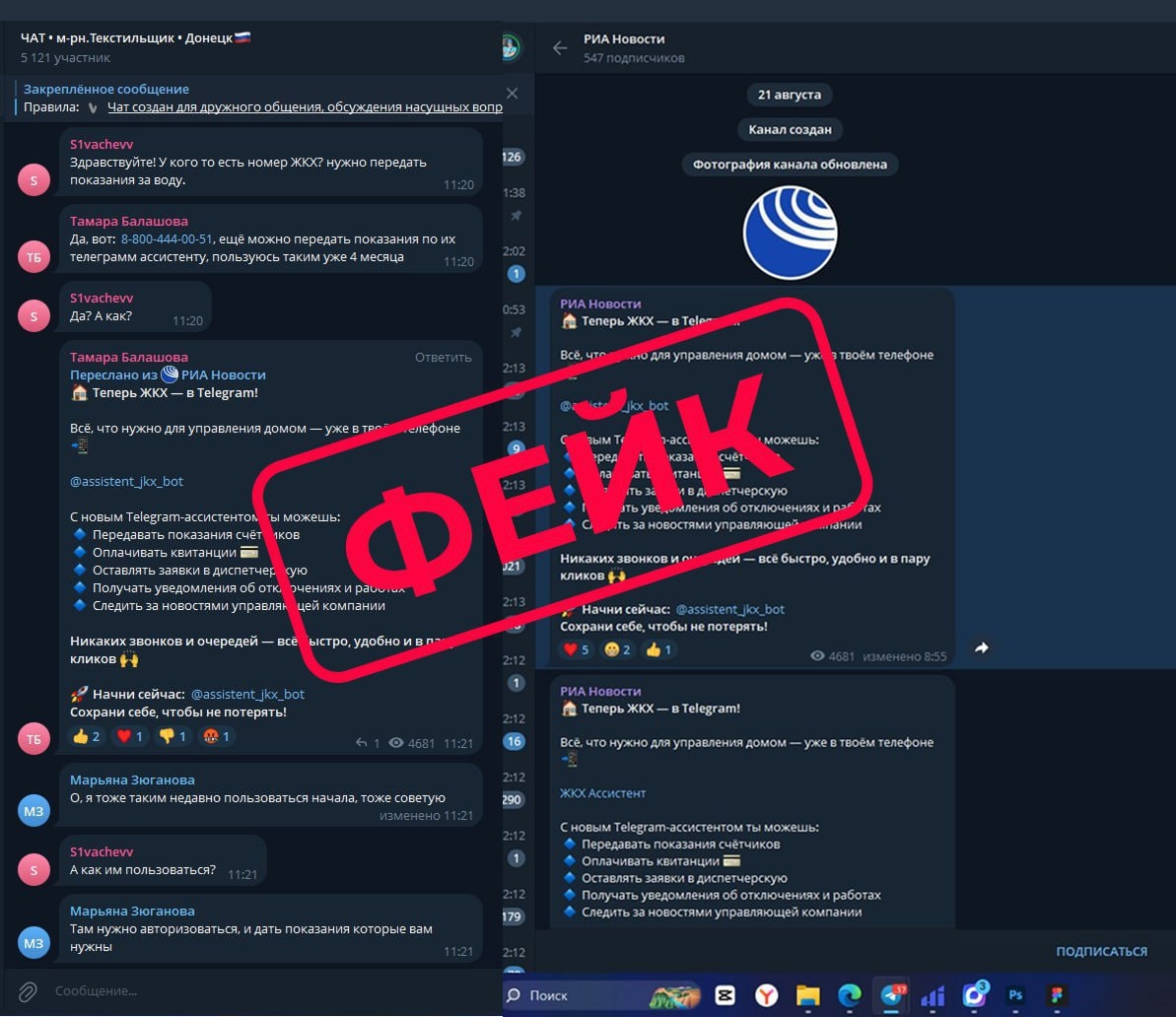The height and width of the screenshot is (1017, 1176).
Task: Click 'Ответить' on Тамара Балашова's forwarded post
Action: point(444,357)
